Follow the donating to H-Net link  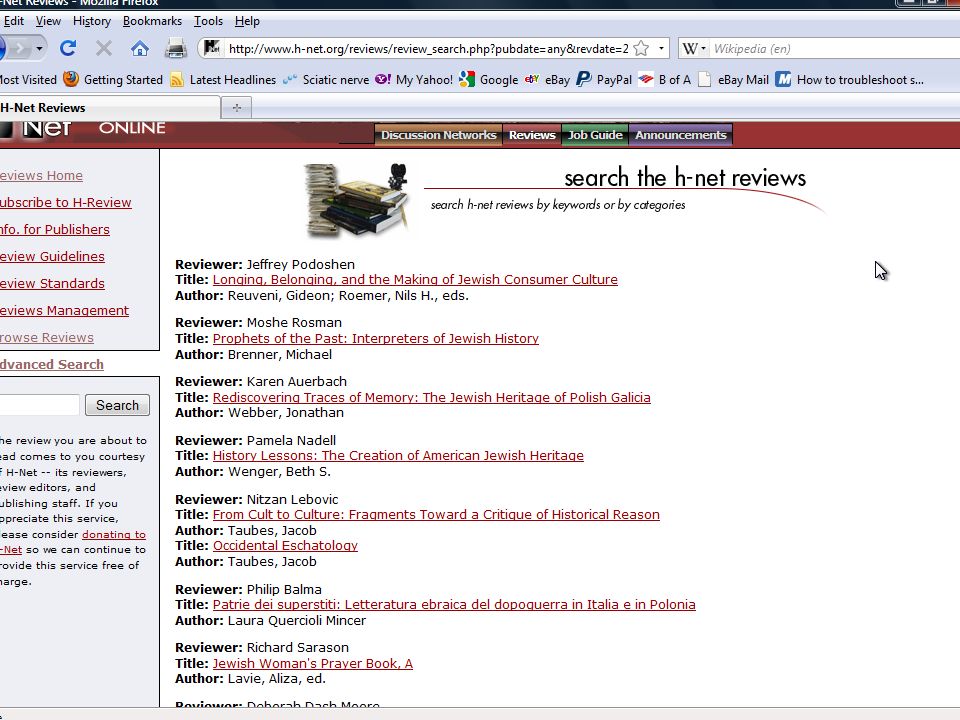click(x=114, y=534)
